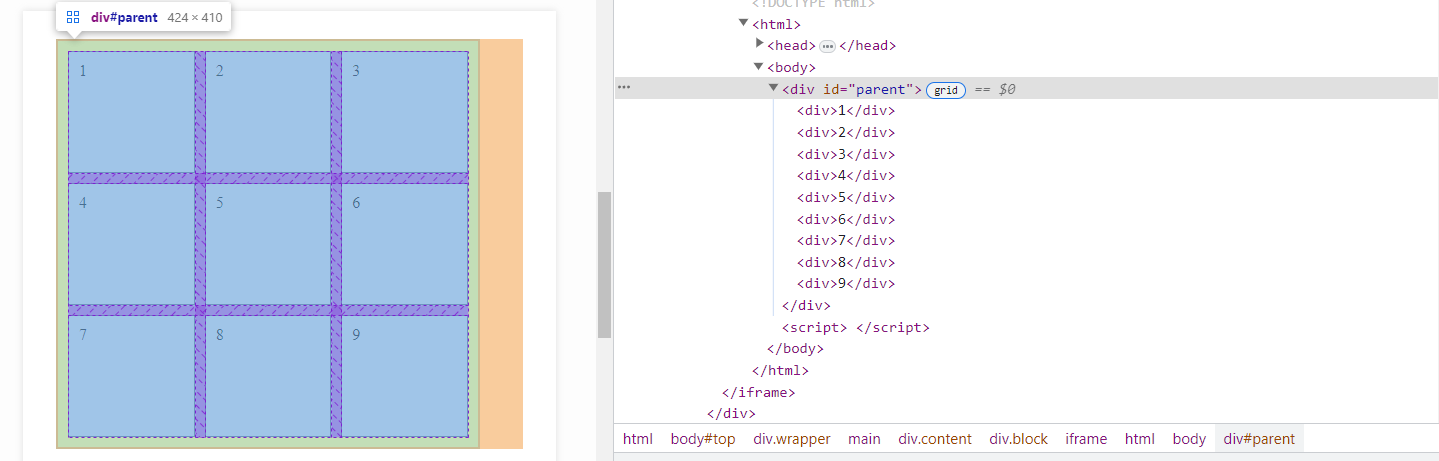Click the vertical scrollbar beside the preview

[x=604, y=265]
